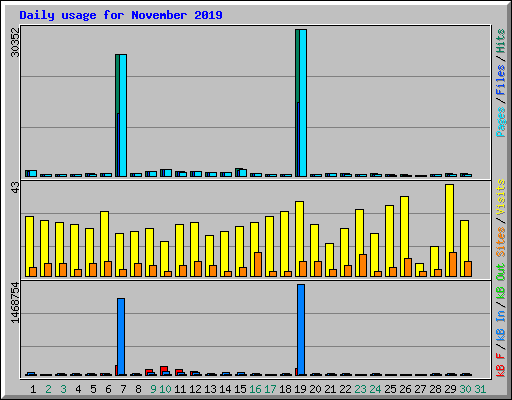
Task: Click the day 19 label on the x-axis
Action: (300, 389)
